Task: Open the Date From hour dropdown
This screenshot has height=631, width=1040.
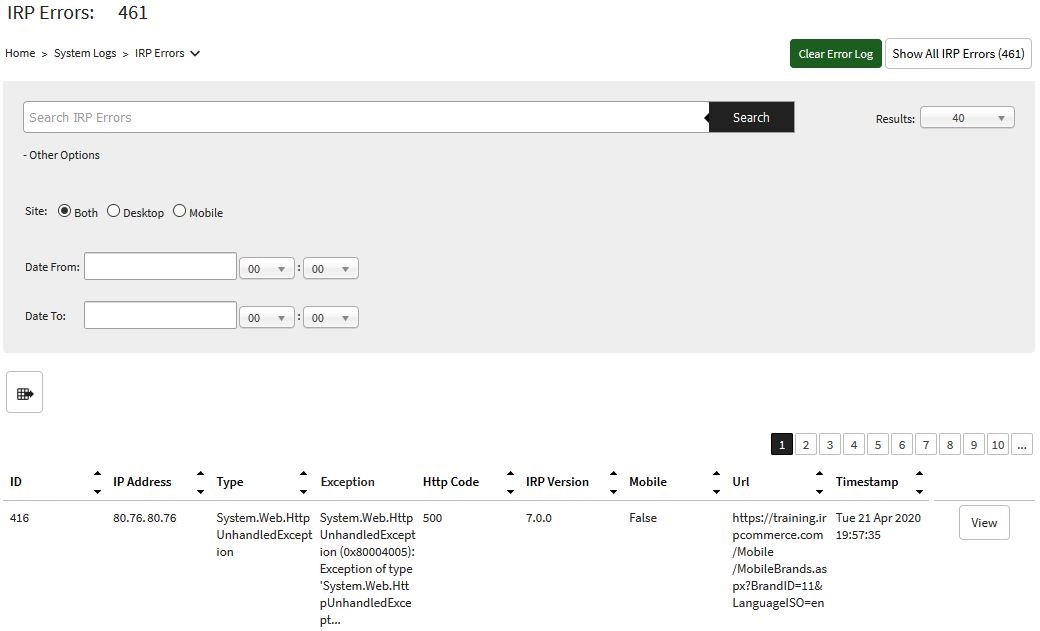Action: point(267,269)
